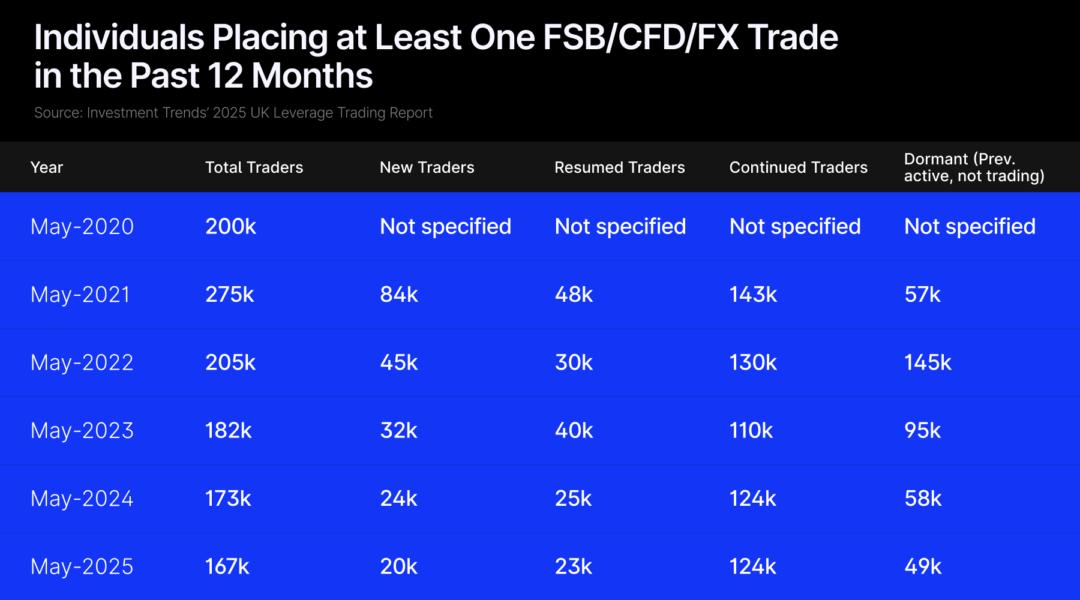The width and height of the screenshot is (1080, 600).
Task: Click the 275k total traders value
Action: pyautogui.click(x=231, y=295)
